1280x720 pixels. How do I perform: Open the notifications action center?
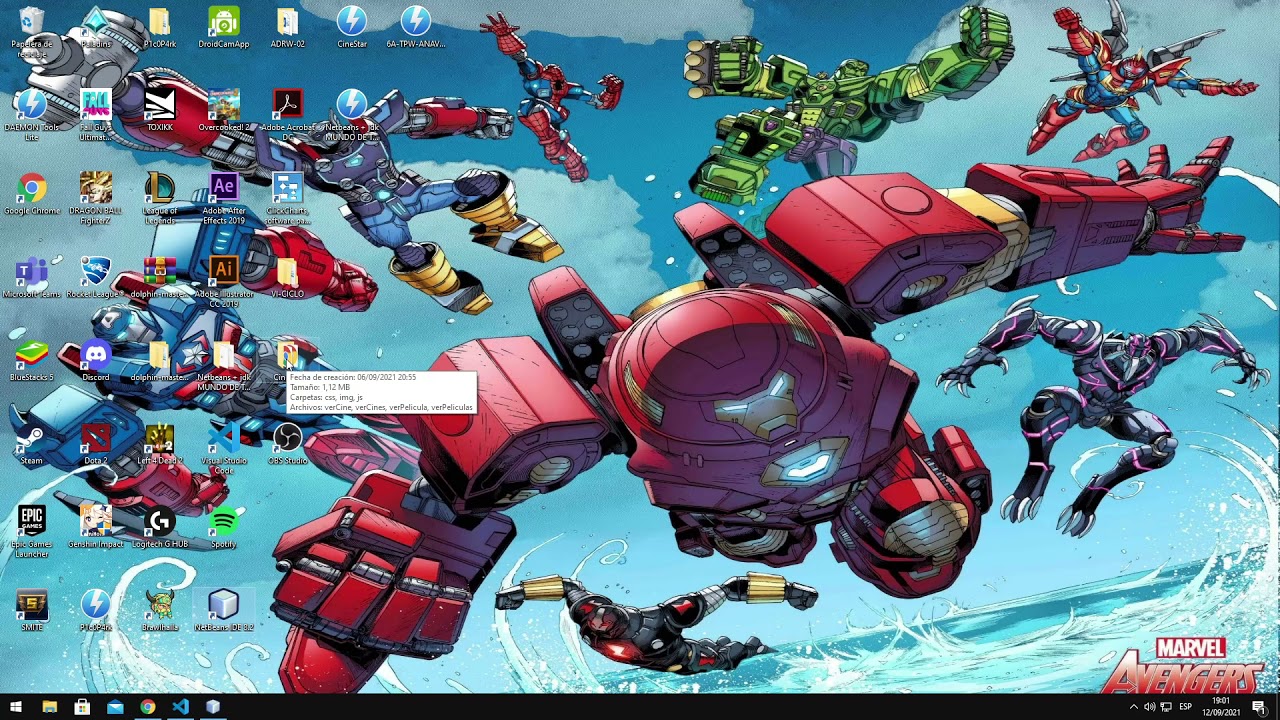1259,707
